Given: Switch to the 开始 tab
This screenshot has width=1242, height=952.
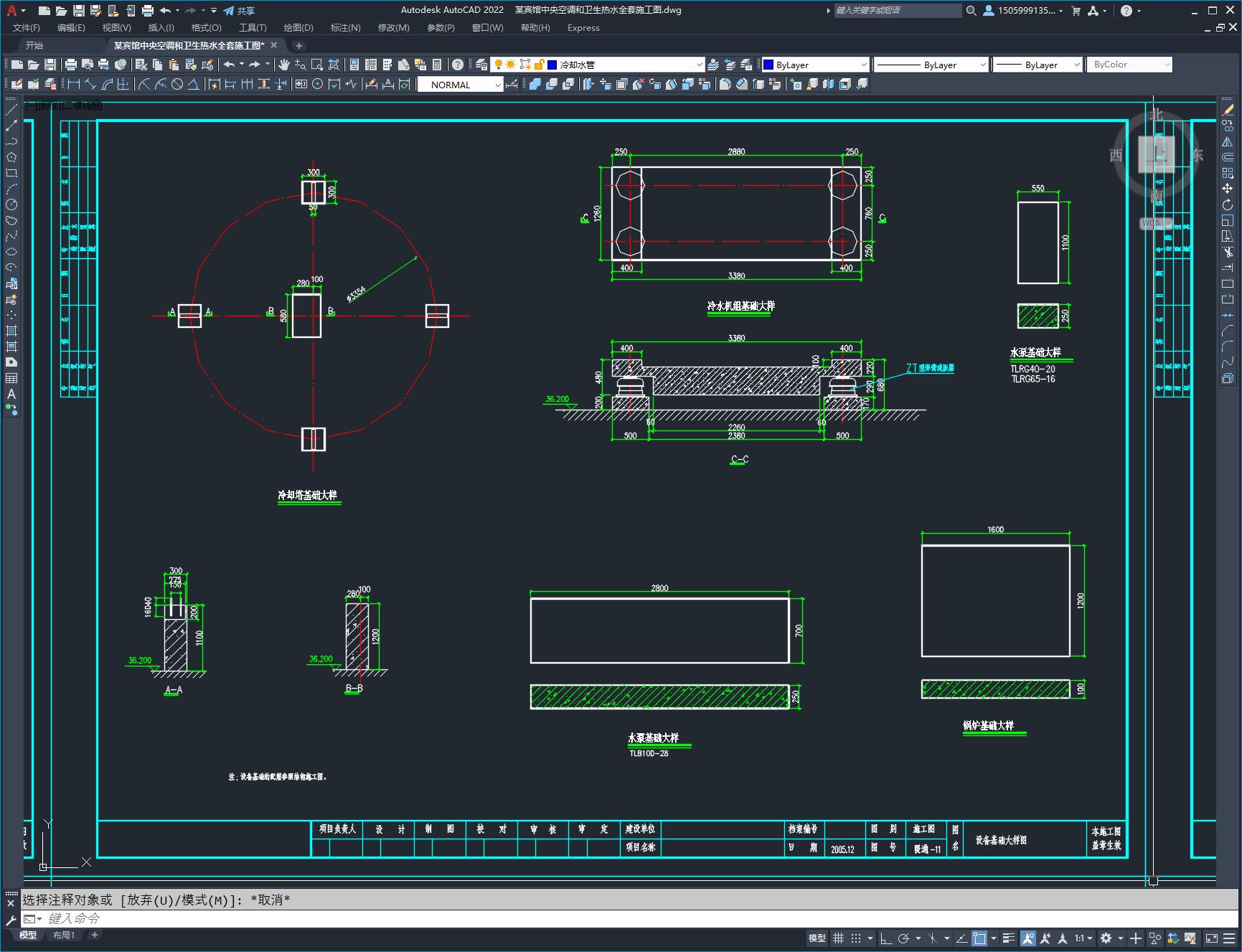Looking at the screenshot, I should 34,45.
